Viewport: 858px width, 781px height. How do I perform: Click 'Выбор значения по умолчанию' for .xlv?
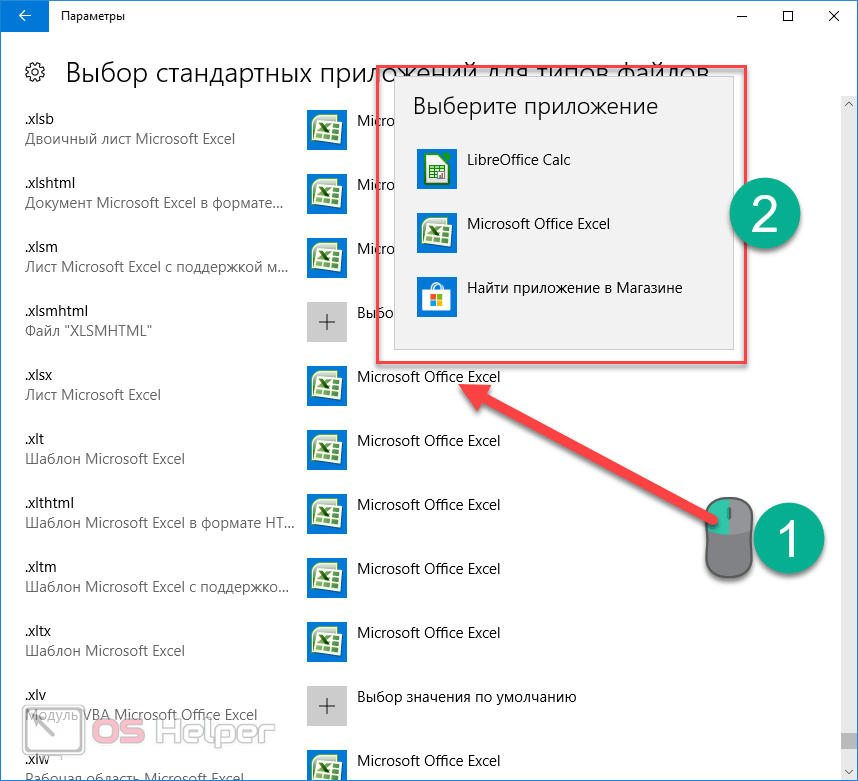pyautogui.click(x=467, y=697)
